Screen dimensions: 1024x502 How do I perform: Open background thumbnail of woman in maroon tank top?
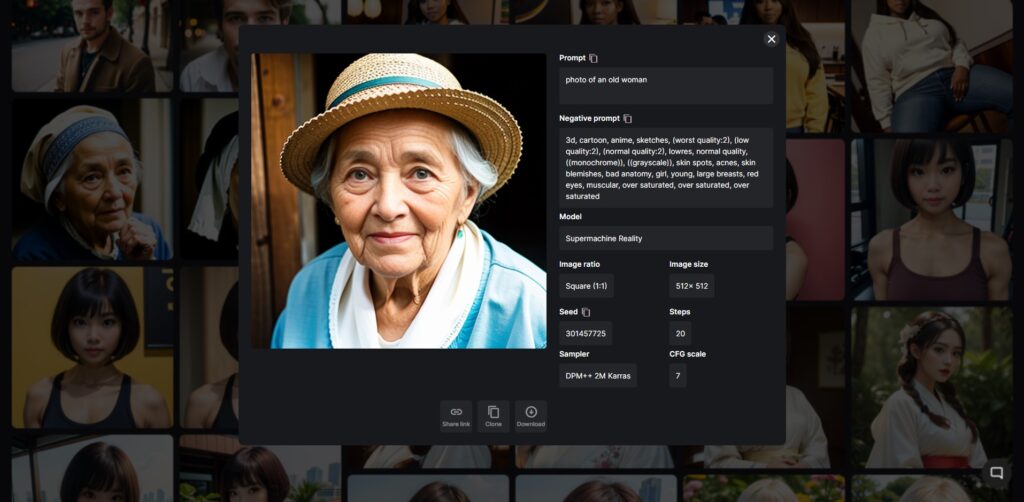(932, 219)
